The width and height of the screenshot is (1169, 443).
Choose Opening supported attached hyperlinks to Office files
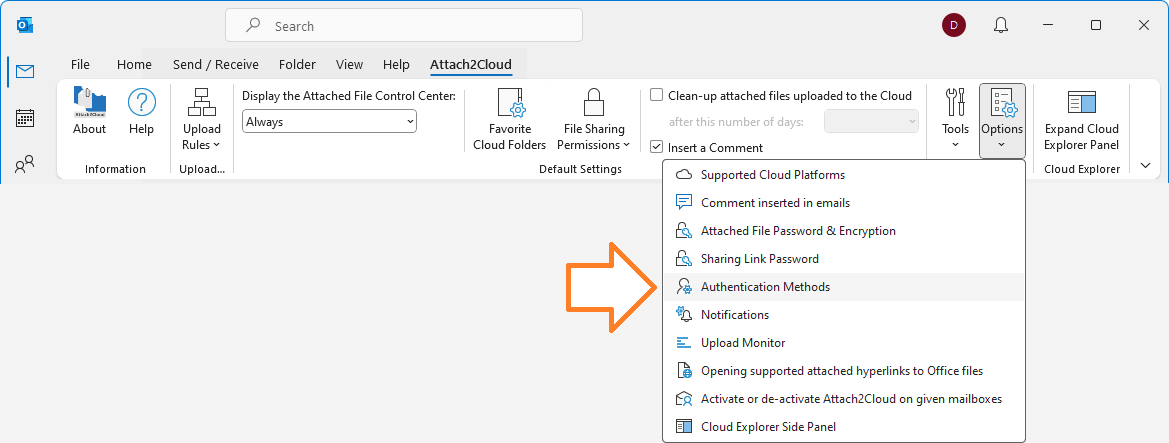pos(844,371)
